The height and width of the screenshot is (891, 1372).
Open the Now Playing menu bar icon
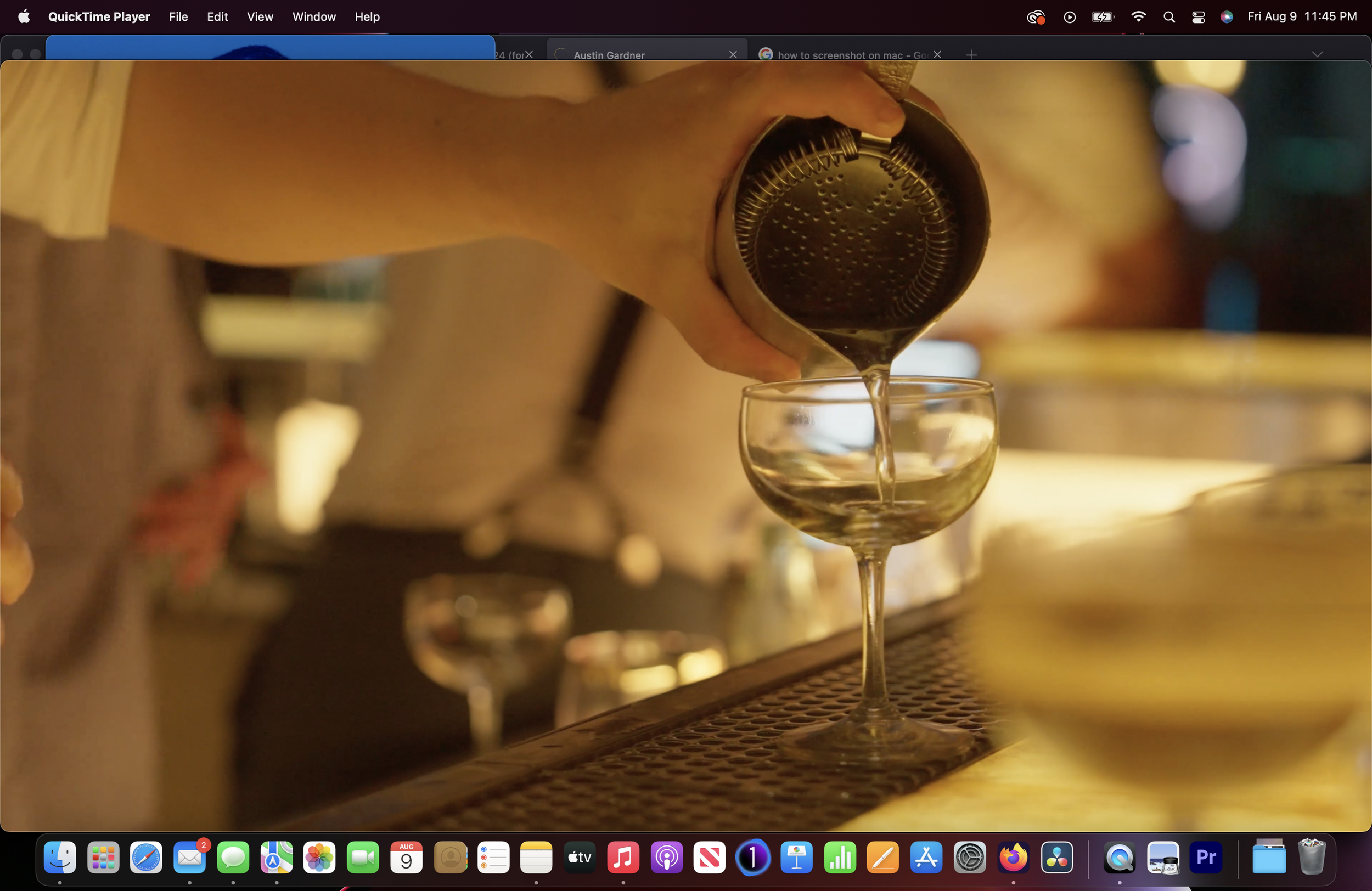[1070, 16]
